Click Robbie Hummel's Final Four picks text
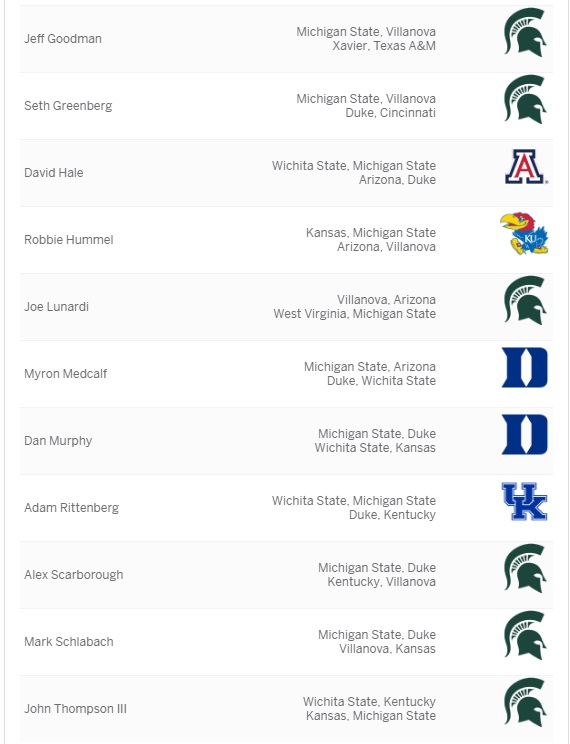Screen dimensions: 570x744 point(371,240)
